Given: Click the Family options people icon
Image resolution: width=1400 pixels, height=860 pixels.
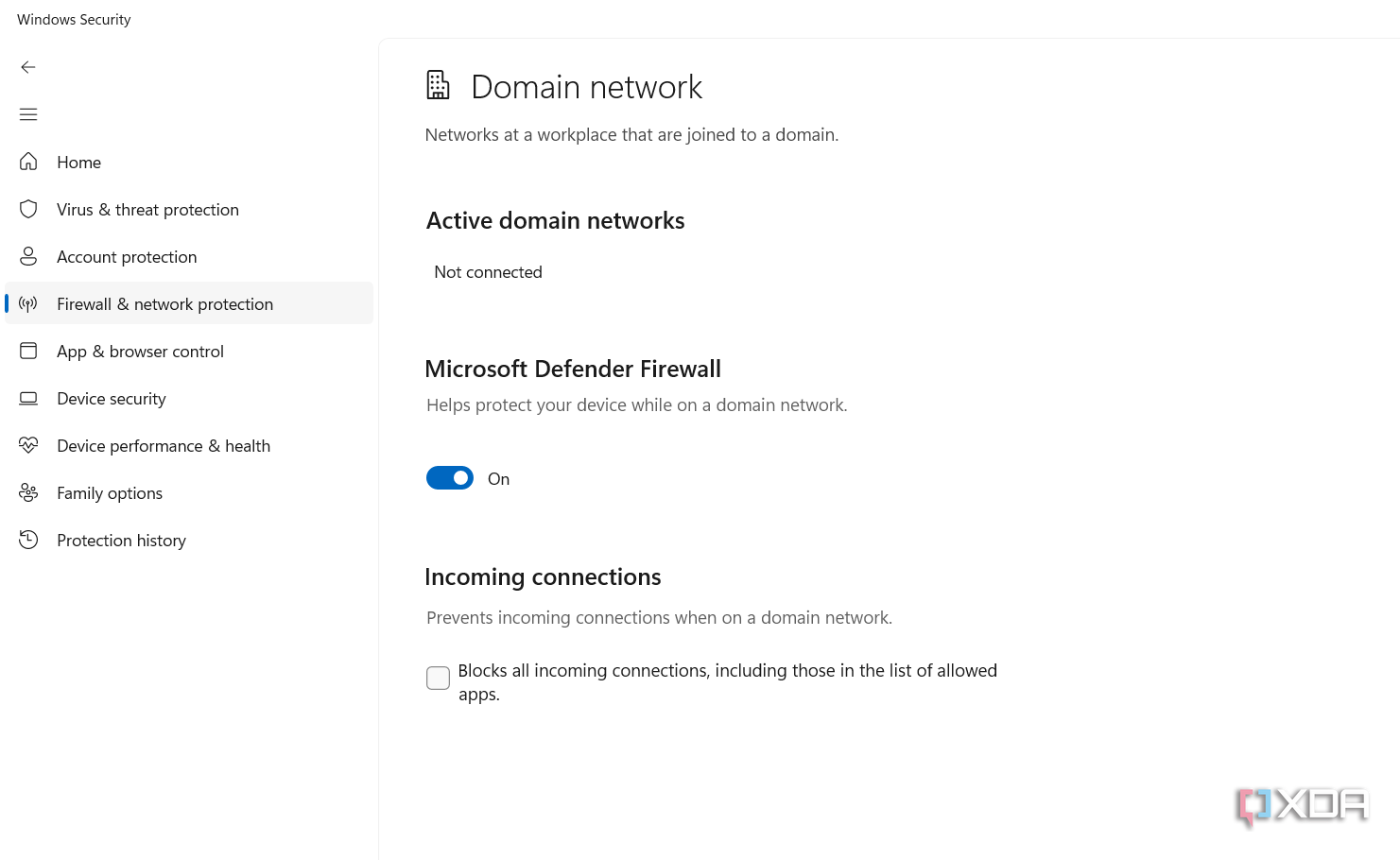Looking at the screenshot, I should (28, 492).
